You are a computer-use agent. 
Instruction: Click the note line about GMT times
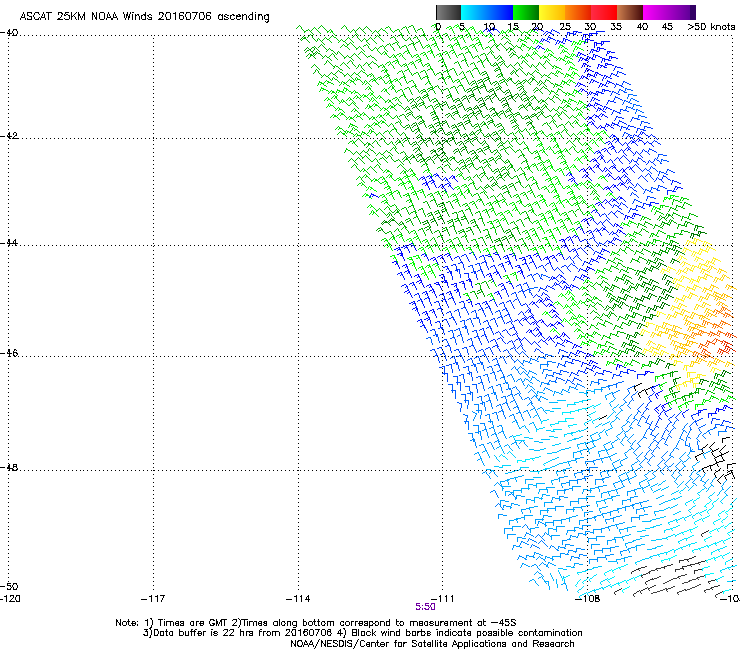point(316,623)
